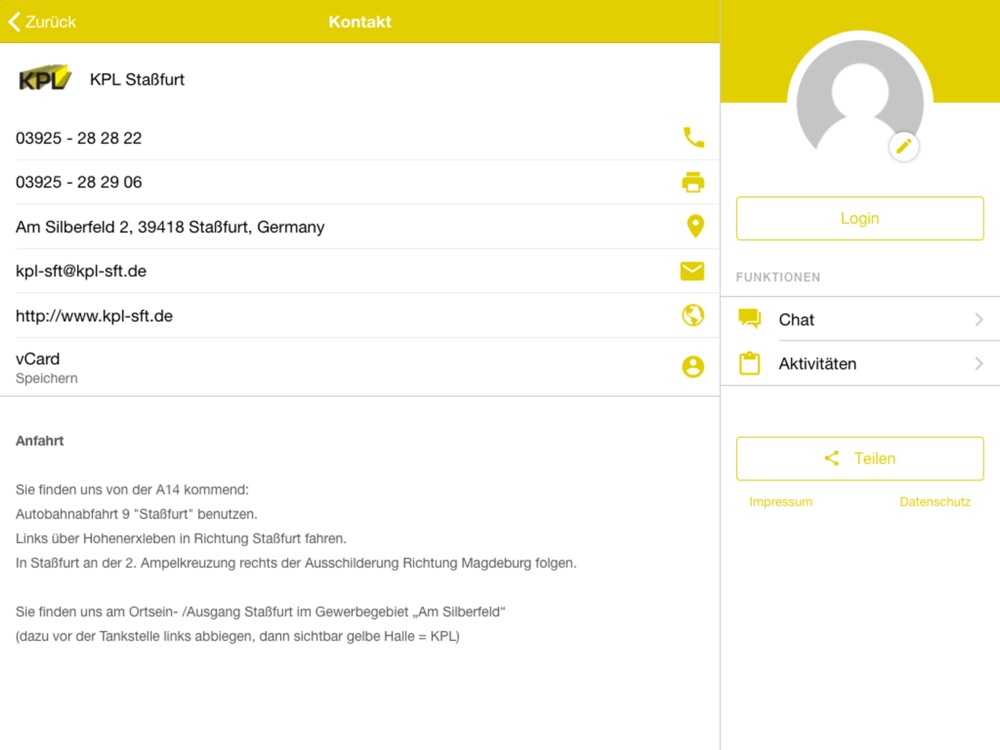
Task: Click the line 'Autobahnabfahrt 9 "Staßfurt" benutzen.'
Action: [x=136, y=514]
